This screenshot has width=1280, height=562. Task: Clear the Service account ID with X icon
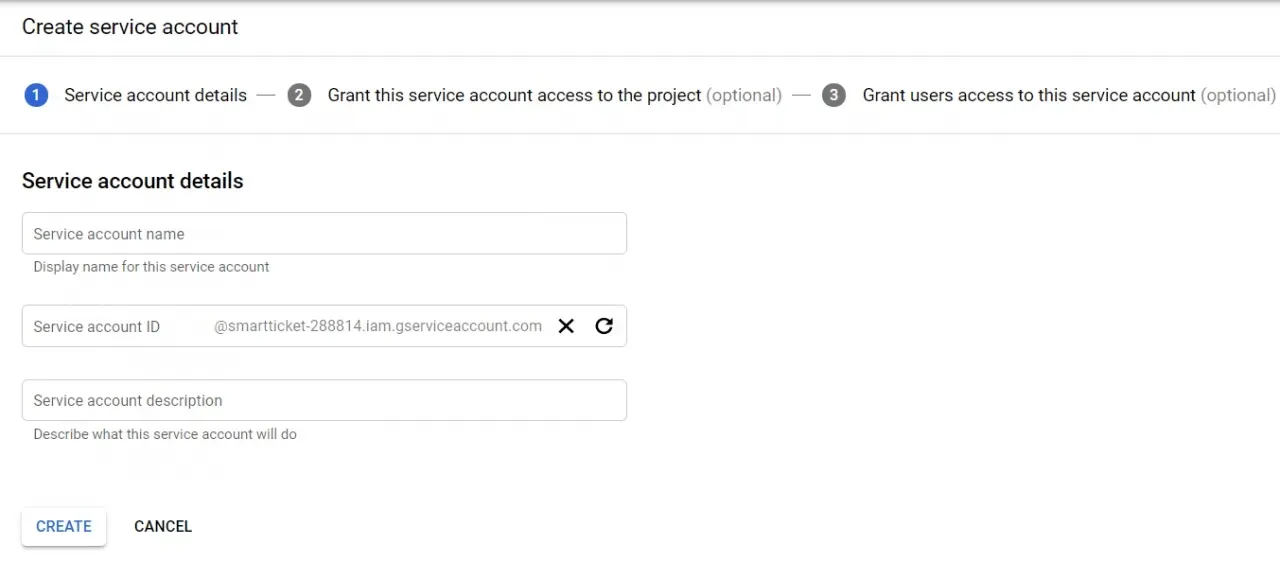point(566,326)
